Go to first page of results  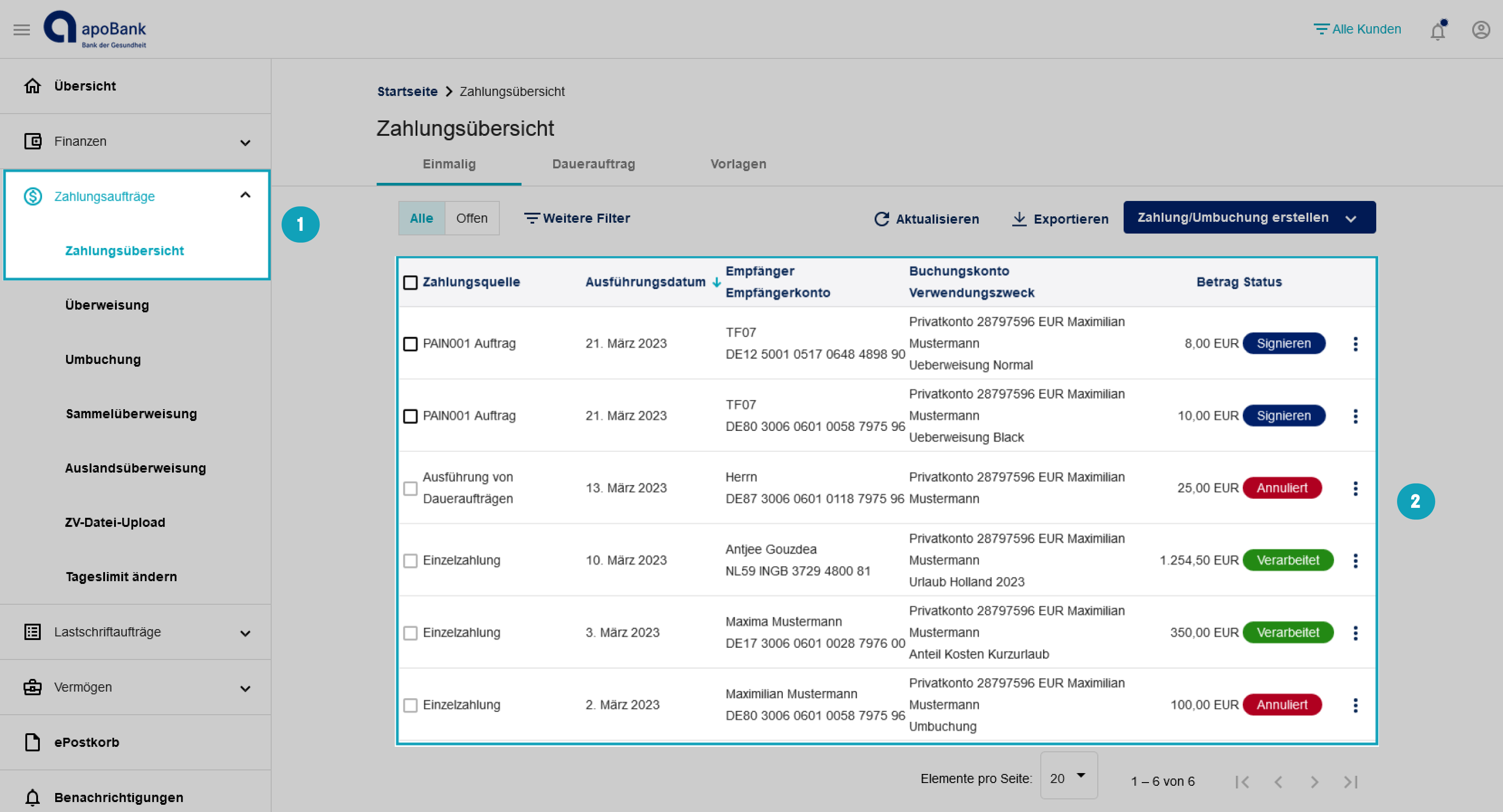coord(1242,782)
